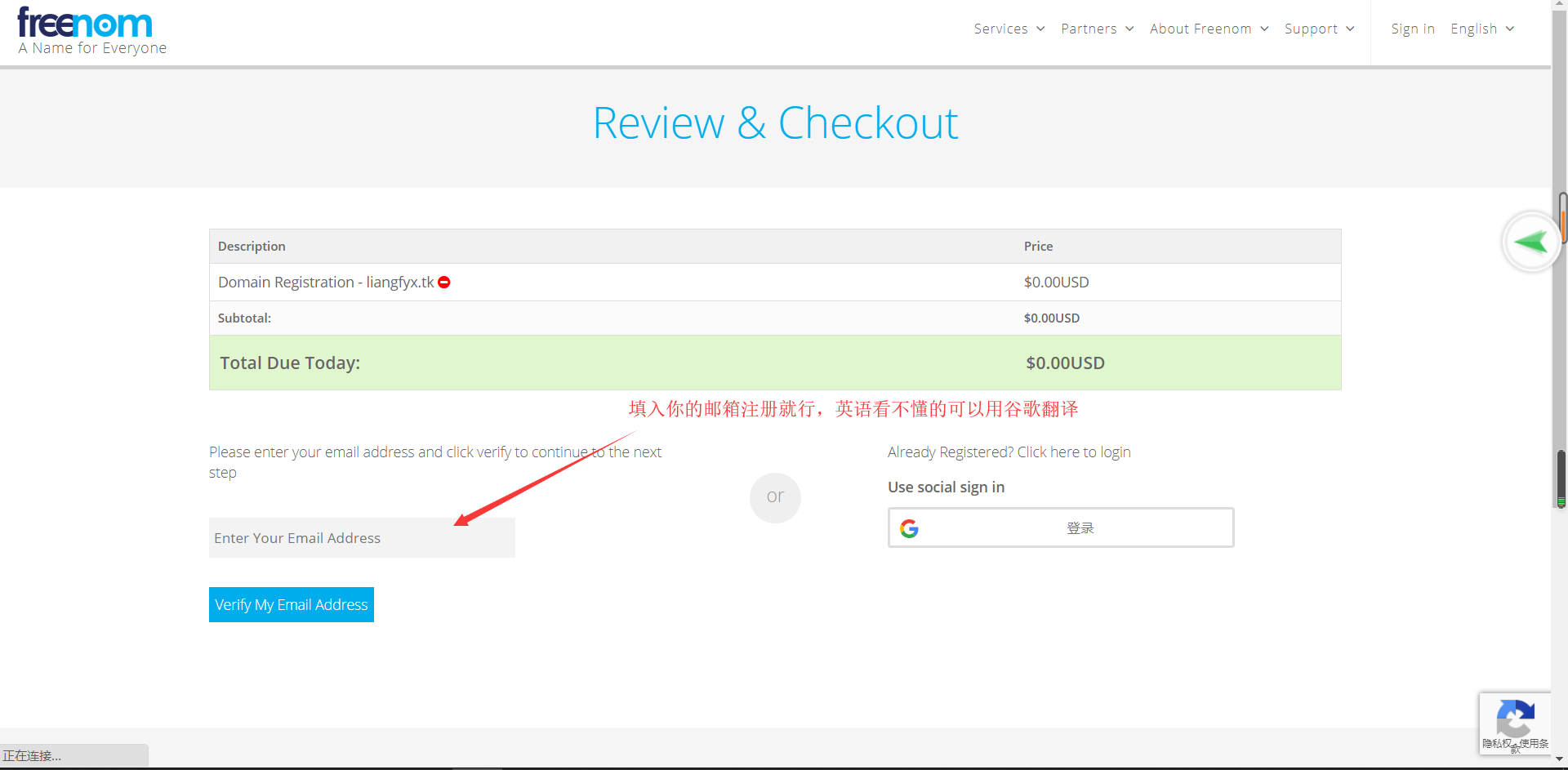Remove liangfyx.tk with the red icon
The height and width of the screenshot is (770, 1568).
click(444, 283)
